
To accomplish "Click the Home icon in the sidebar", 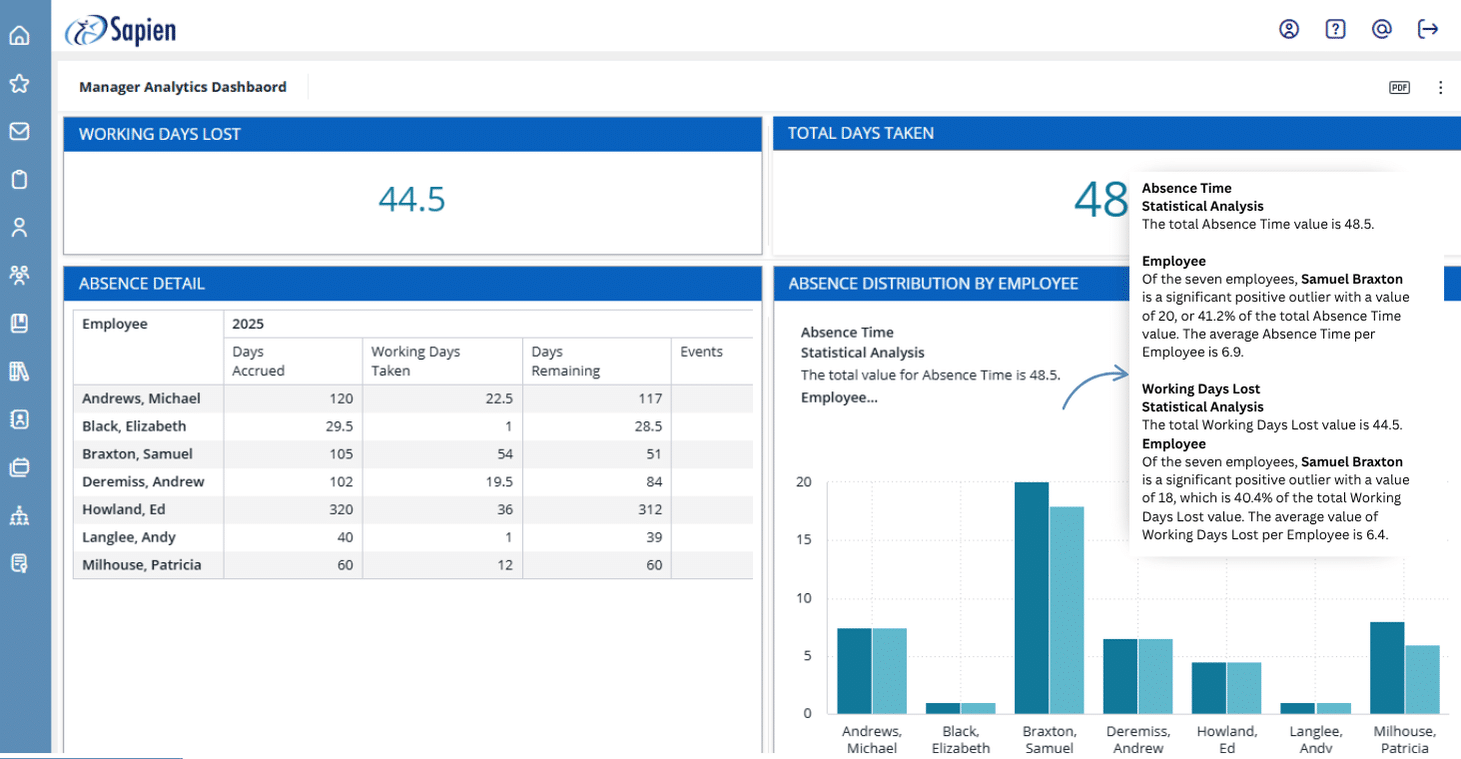I will (19, 36).
